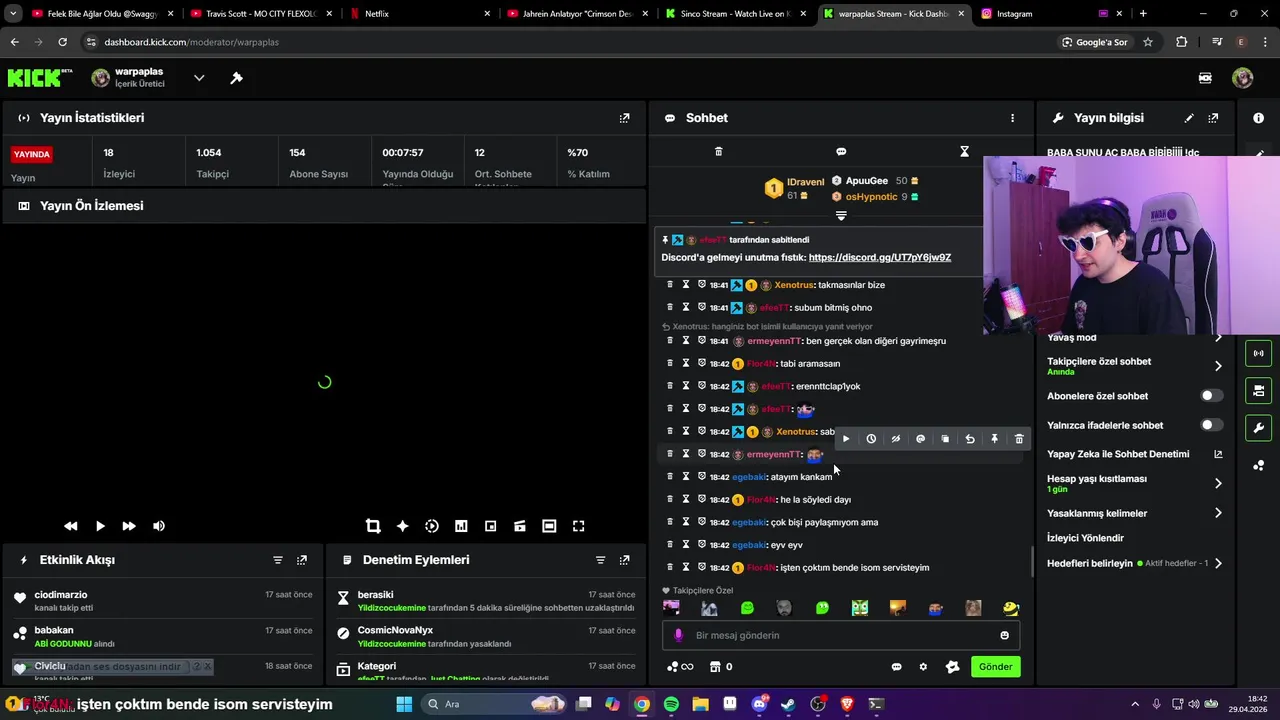The image size is (1280, 720).
Task: Enter fullscreen on the stream preview
Action: (578, 526)
